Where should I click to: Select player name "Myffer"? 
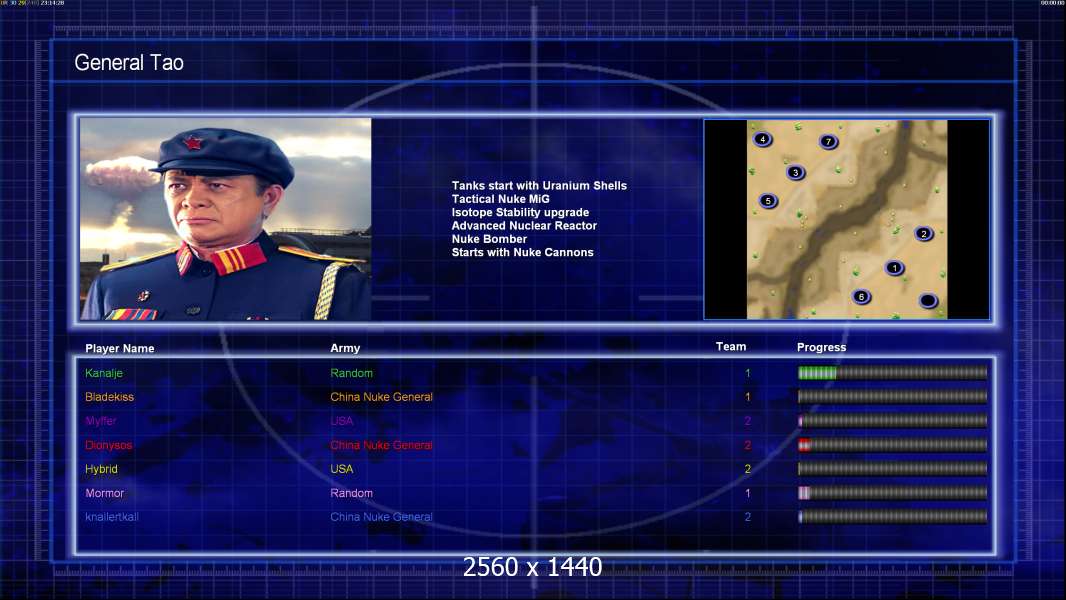pyautogui.click(x=101, y=421)
